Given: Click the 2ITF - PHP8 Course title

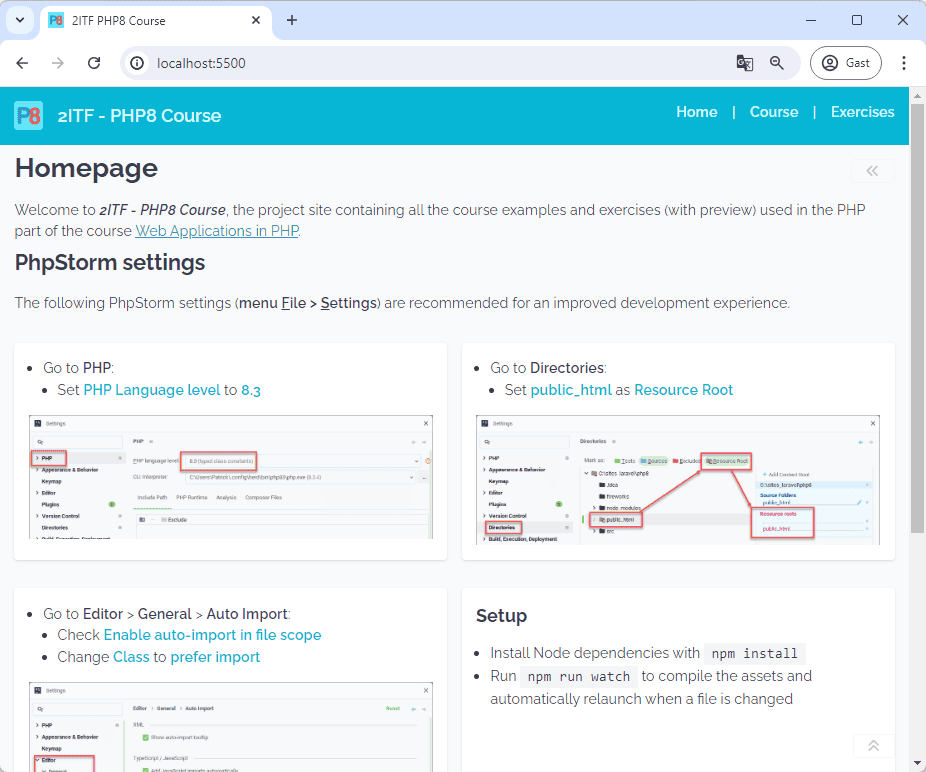Looking at the screenshot, I should [139, 116].
